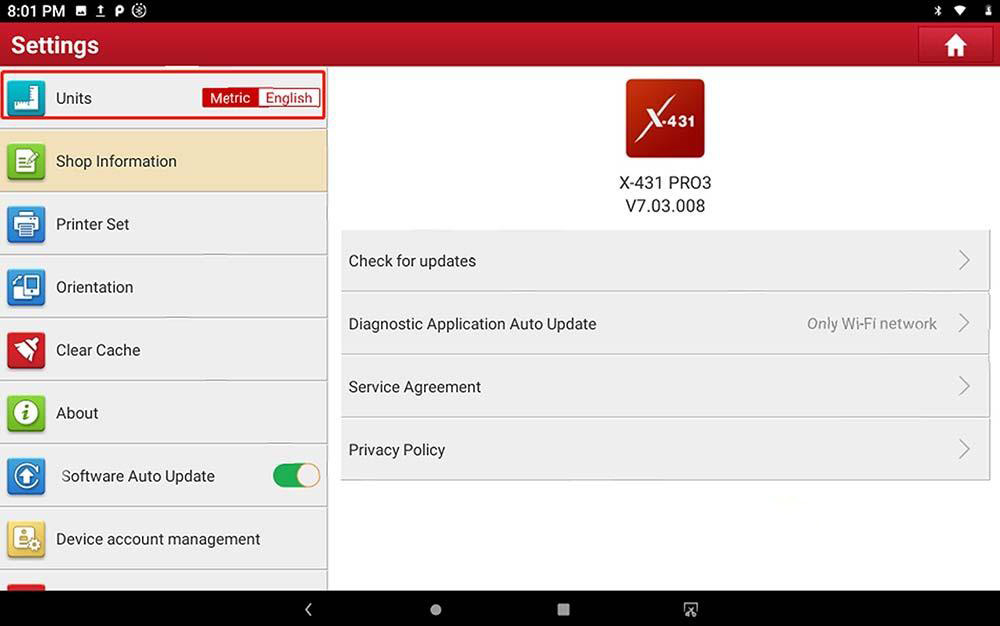Open Shop Information settings
Viewport: 1000px width, 626px height.
coord(163,161)
